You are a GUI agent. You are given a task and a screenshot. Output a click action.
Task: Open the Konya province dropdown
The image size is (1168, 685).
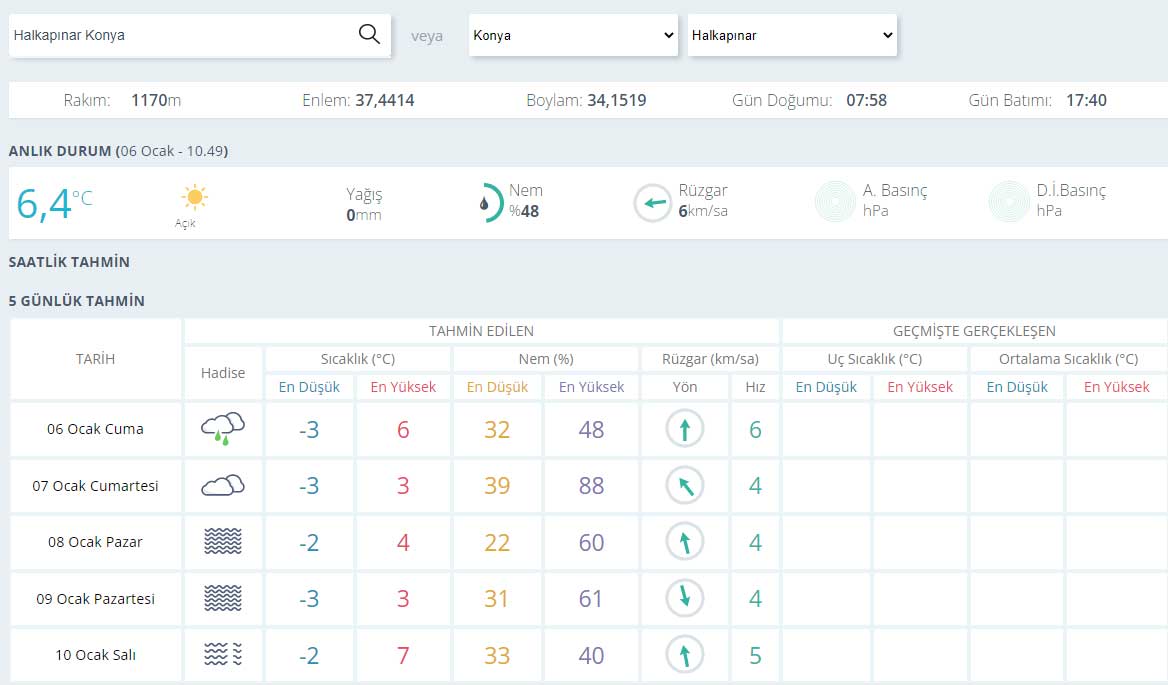pos(574,35)
